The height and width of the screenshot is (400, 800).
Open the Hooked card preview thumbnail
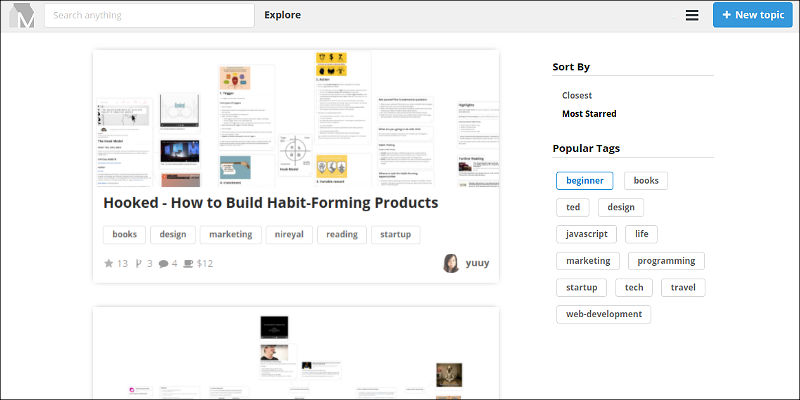coord(296,119)
